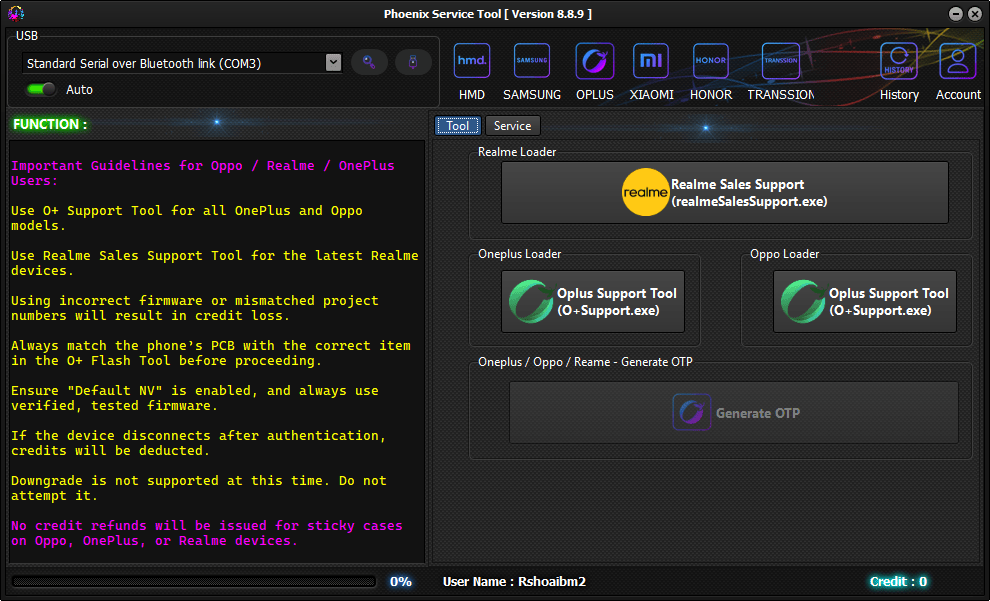The width and height of the screenshot is (990, 601).
Task: Click the Credit : 0 indicator
Action: click(x=898, y=581)
